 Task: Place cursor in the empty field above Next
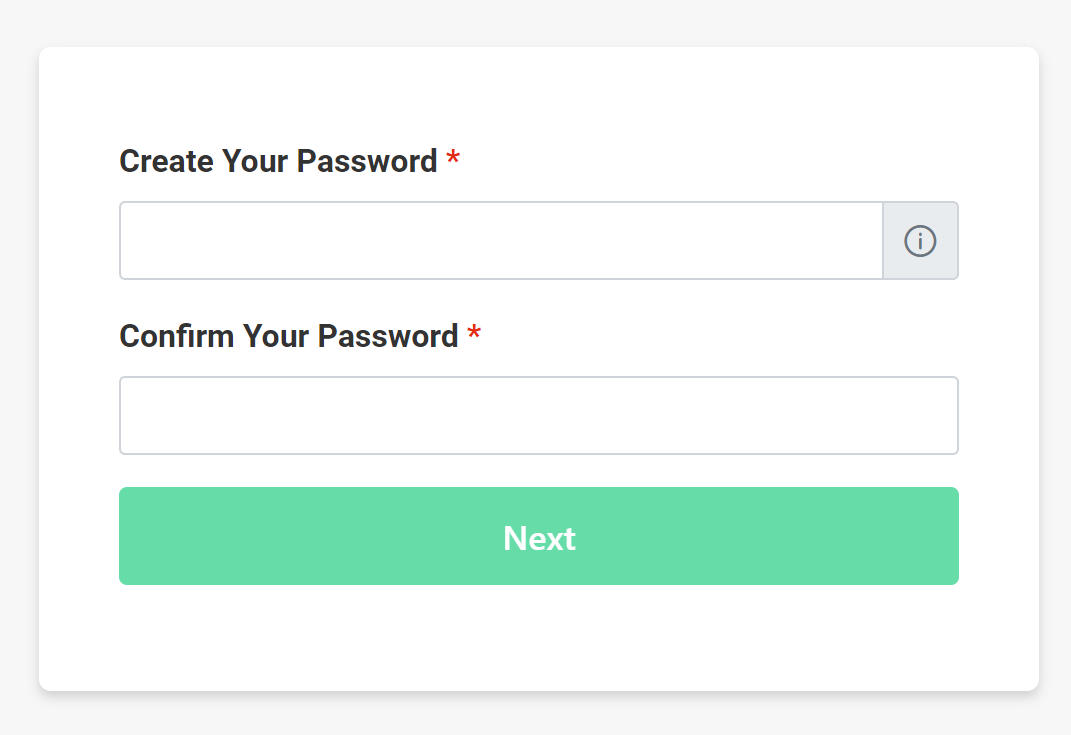[x=539, y=415]
